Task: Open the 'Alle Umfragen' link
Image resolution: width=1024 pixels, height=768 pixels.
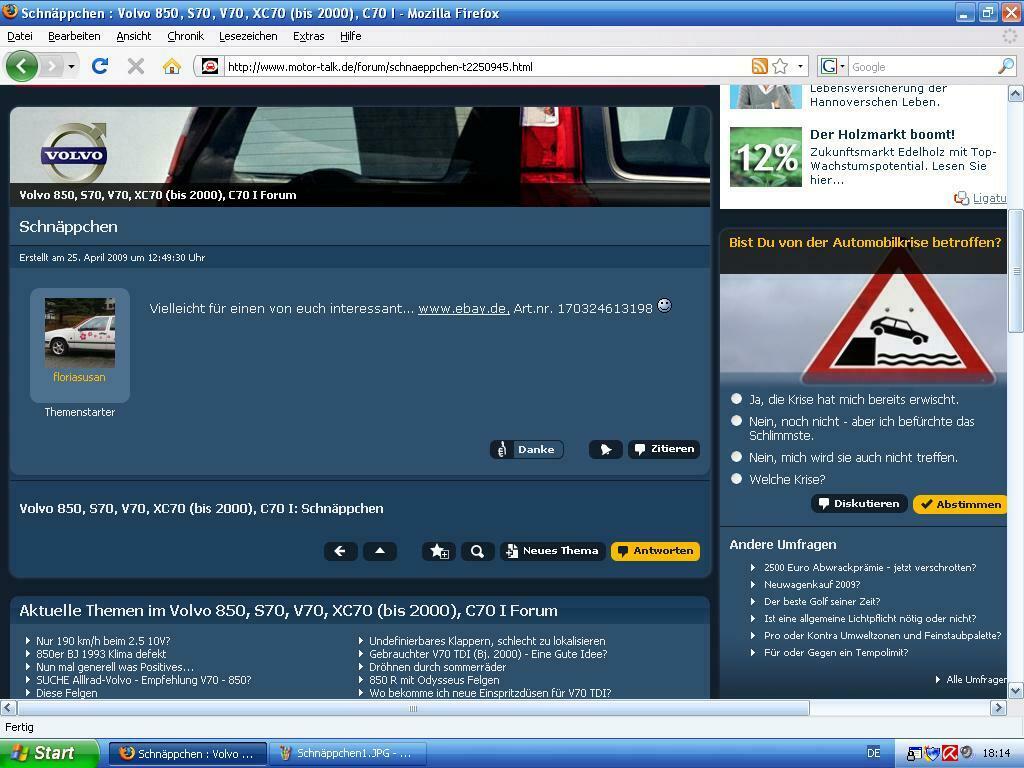Action: point(976,679)
